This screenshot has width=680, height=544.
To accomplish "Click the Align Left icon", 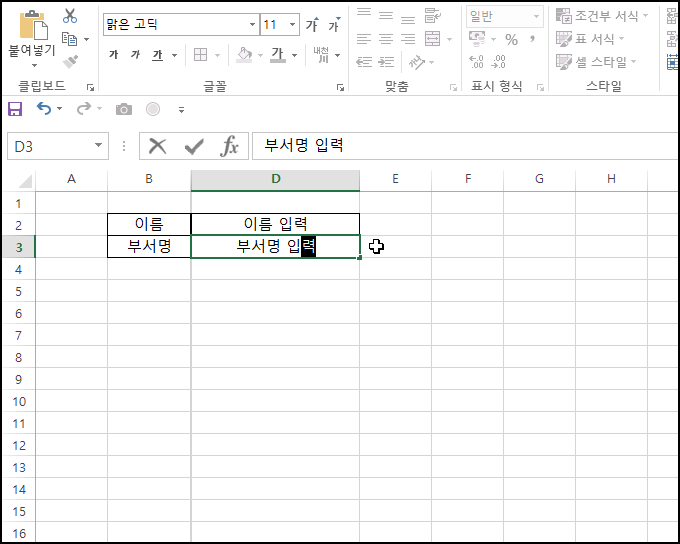I will click(x=364, y=39).
